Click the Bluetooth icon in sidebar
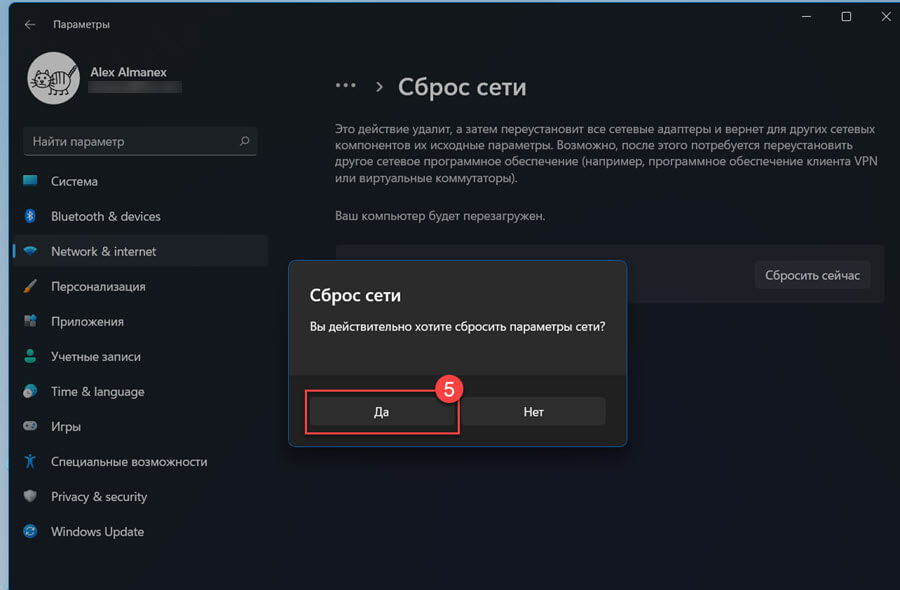The height and width of the screenshot is (590, 900). (x=30, y=216)
